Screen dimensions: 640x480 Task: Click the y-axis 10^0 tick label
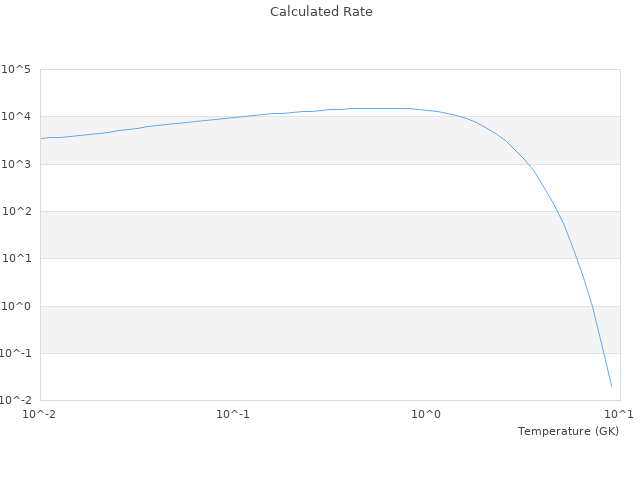point(16,306)
